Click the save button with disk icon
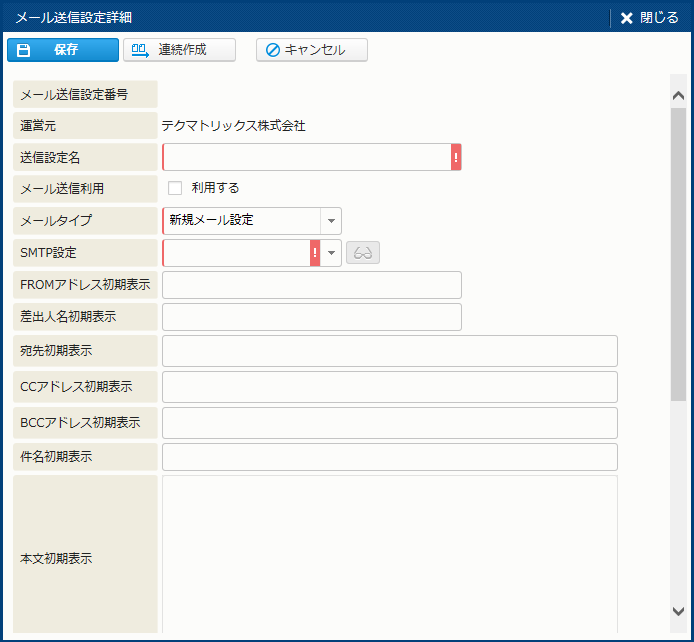This screenshot has height=642, width=694. [62, 50]
